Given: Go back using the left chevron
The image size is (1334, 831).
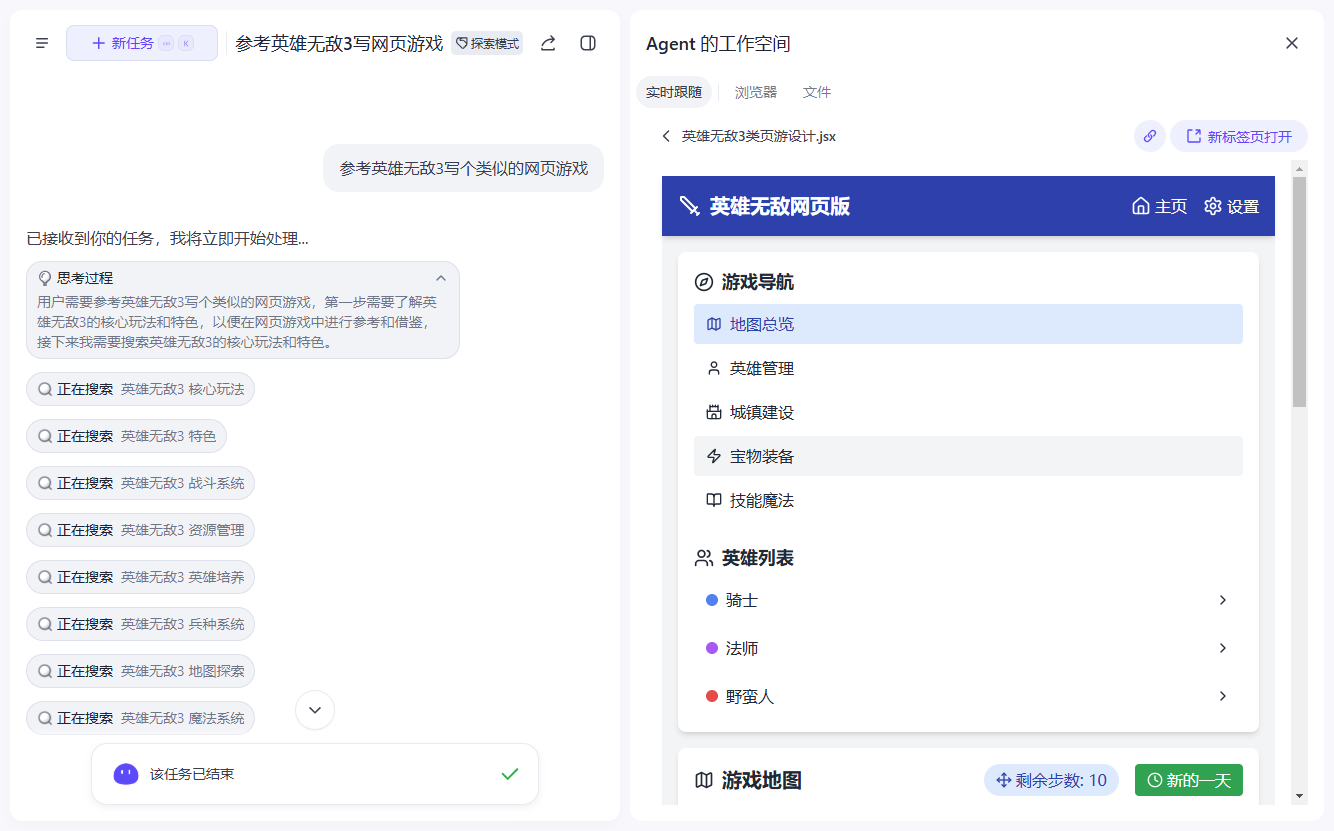Looking at the screenshot, I should [666, 136].
